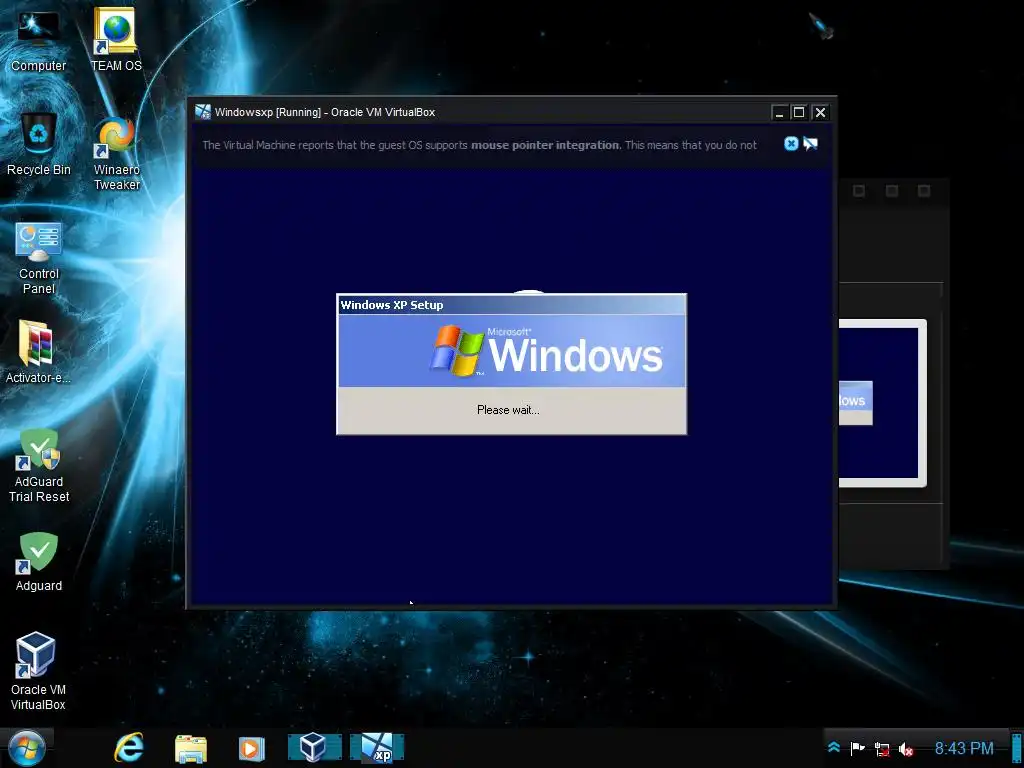Switch to Windowsxp VM taskbar button
This screenshot has height=768, width=1024.
[x=377, y=748]
